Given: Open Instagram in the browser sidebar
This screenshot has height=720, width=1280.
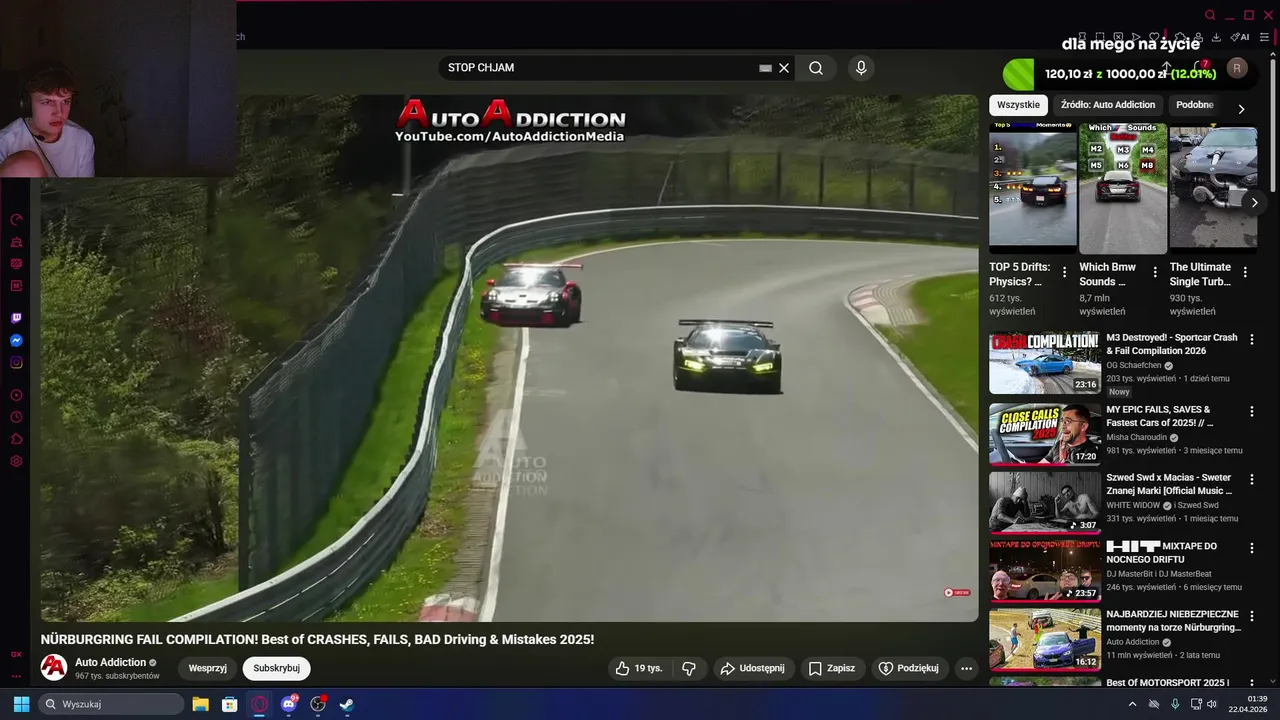Looking at the screenshot, I should 16,363.
